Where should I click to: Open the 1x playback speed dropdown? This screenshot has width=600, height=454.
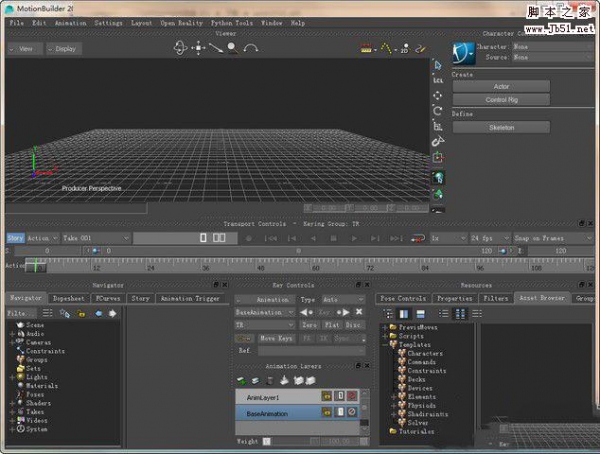(x=448, y=238)
